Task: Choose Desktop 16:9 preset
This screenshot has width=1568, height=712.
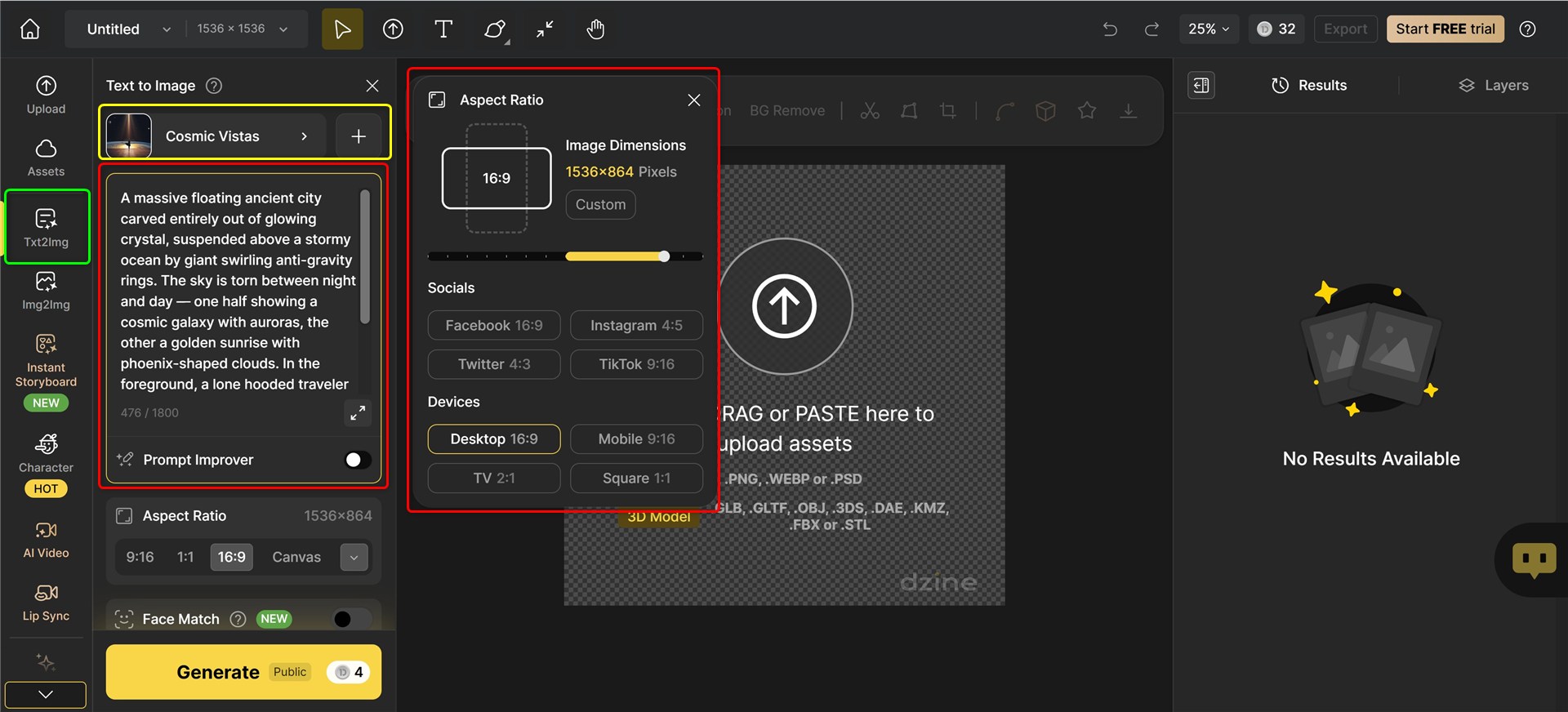Action: (494, 438)
